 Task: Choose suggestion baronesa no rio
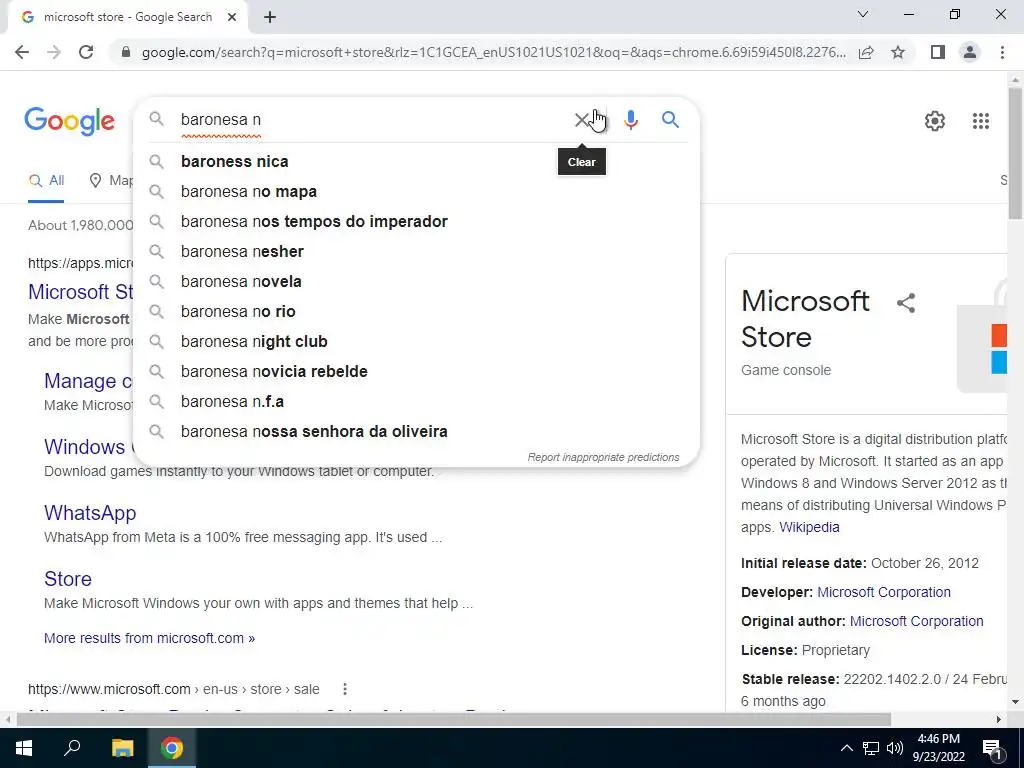(x=417, y=312)
